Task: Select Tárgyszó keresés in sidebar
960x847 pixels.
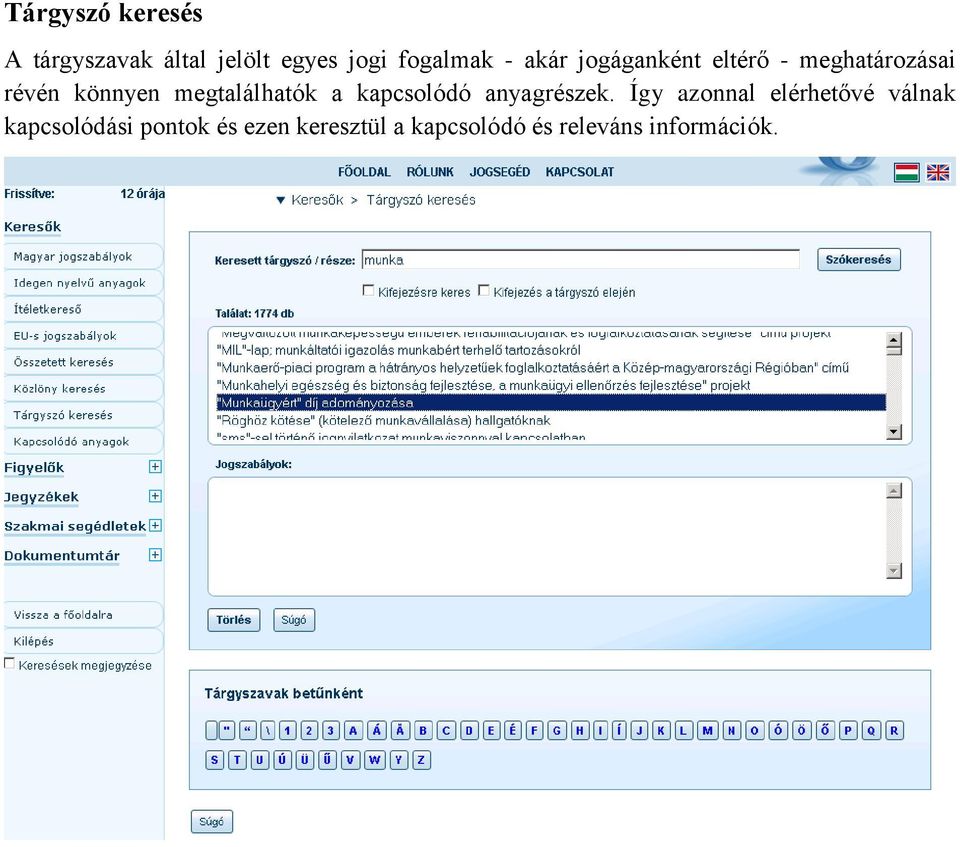Action: [83, 415]
